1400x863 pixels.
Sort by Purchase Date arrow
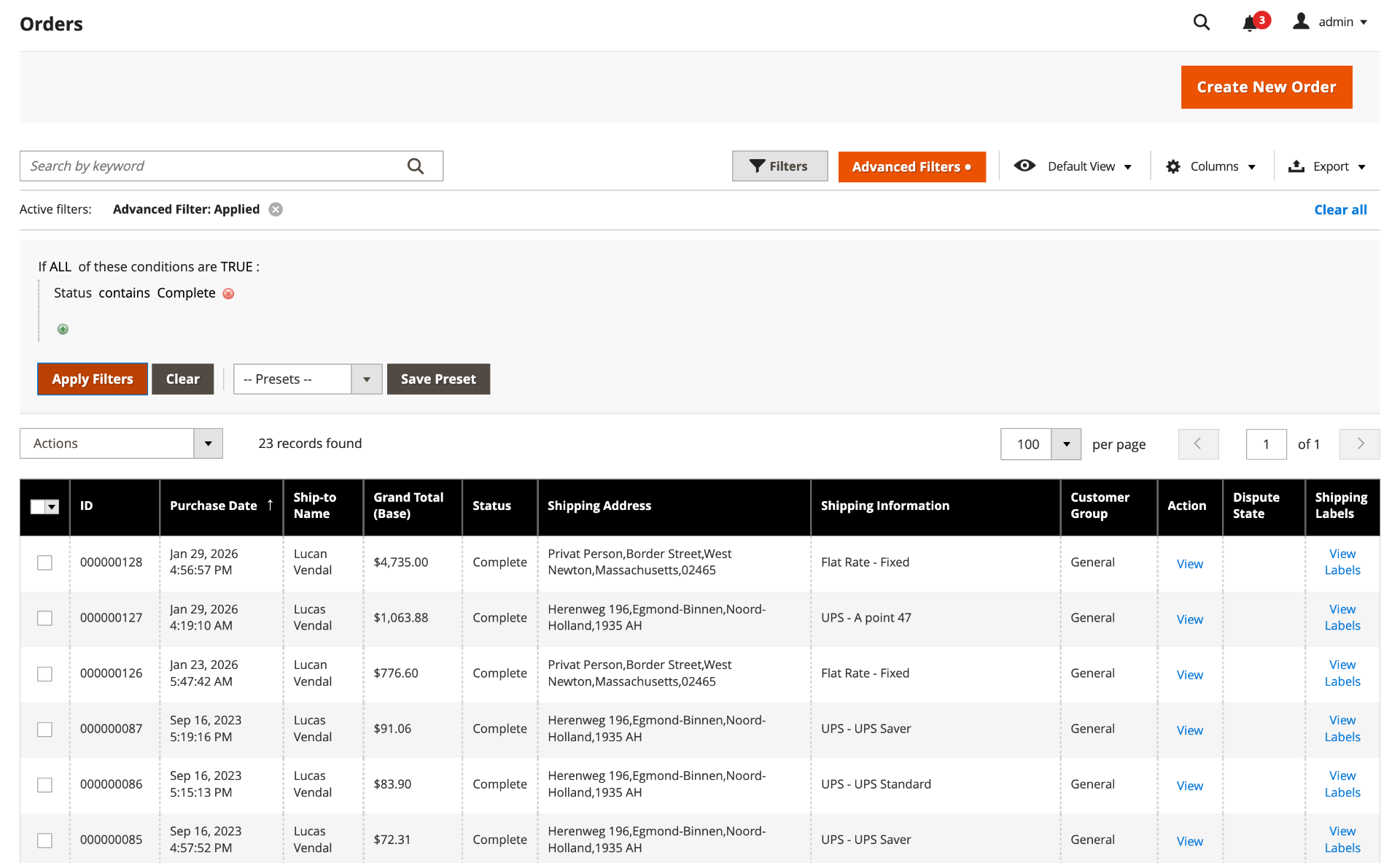270,505
